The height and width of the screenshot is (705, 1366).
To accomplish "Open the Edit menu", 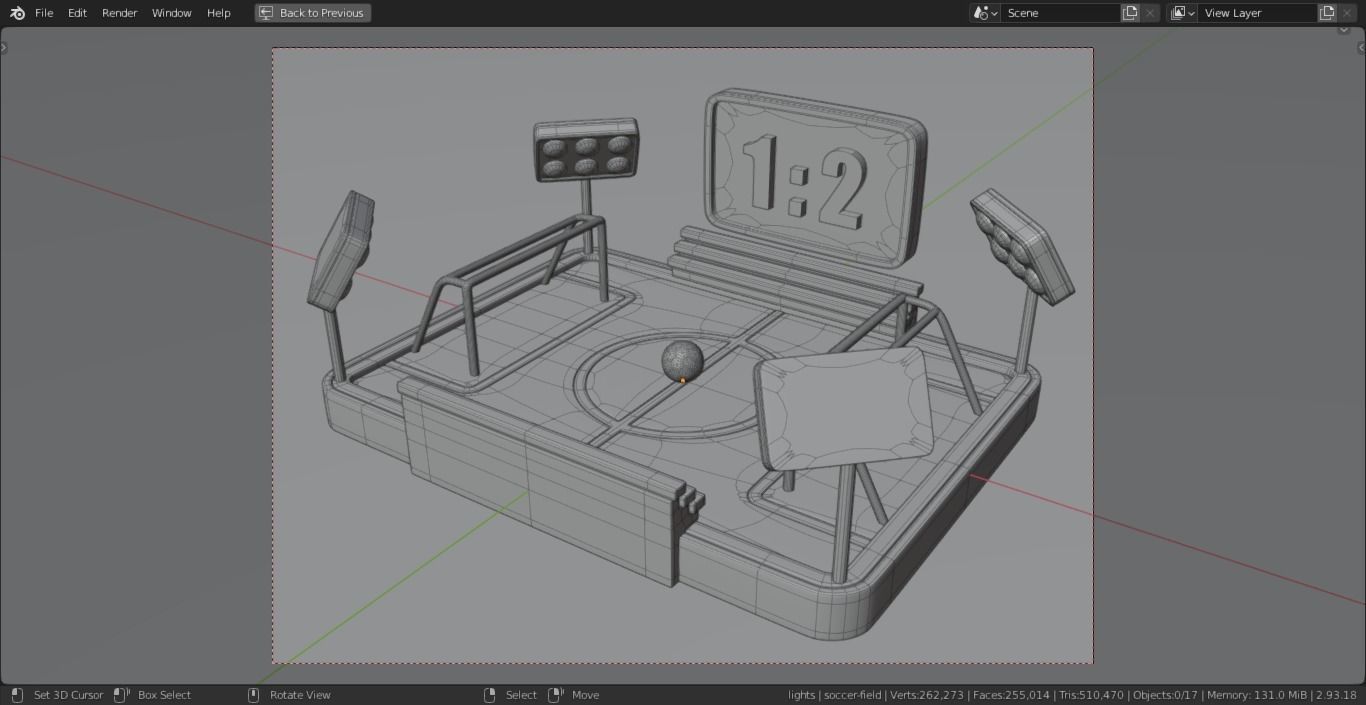I will [x=77, y=13].
